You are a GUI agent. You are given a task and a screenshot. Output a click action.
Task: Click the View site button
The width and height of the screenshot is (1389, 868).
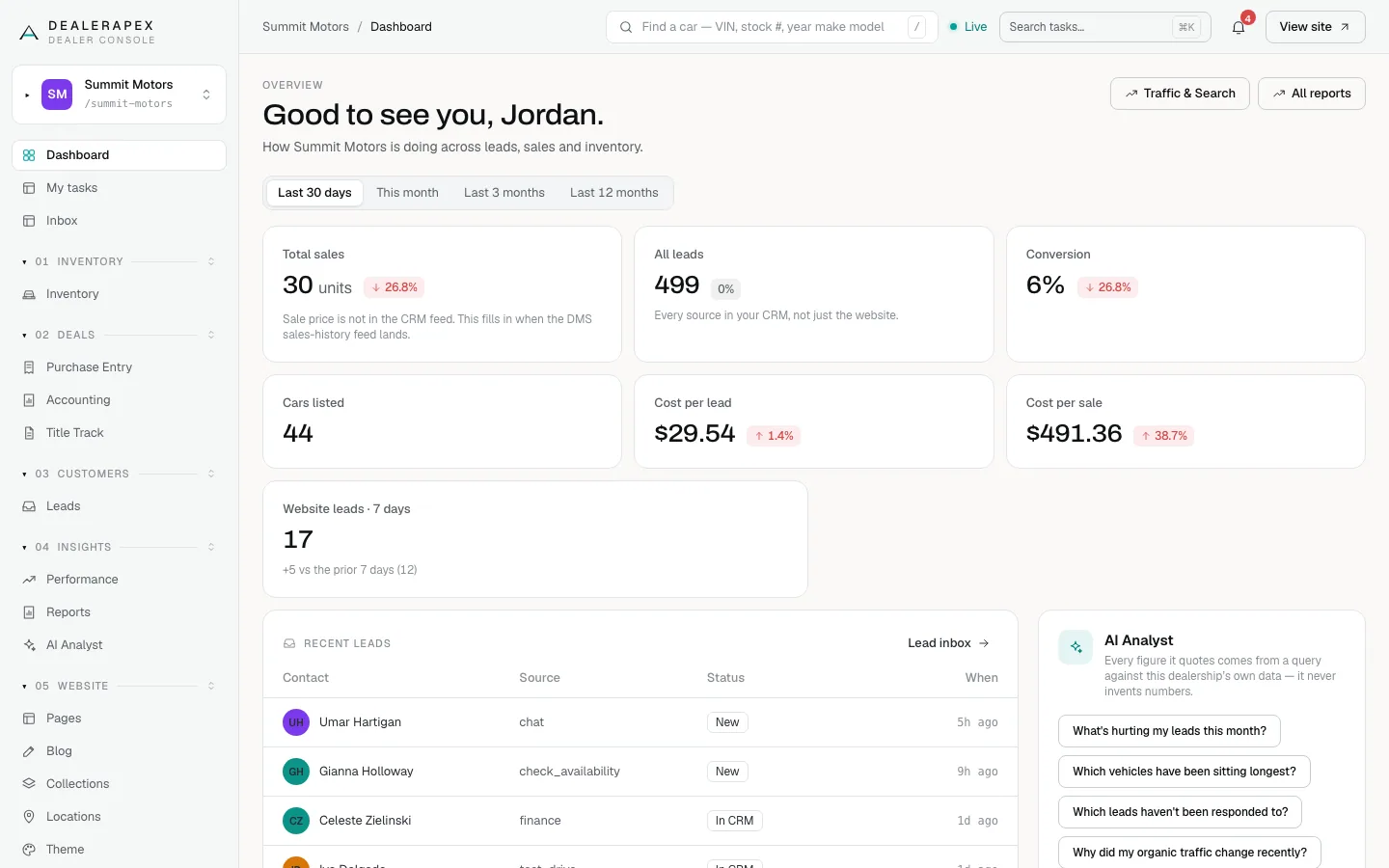[1315, 27]
